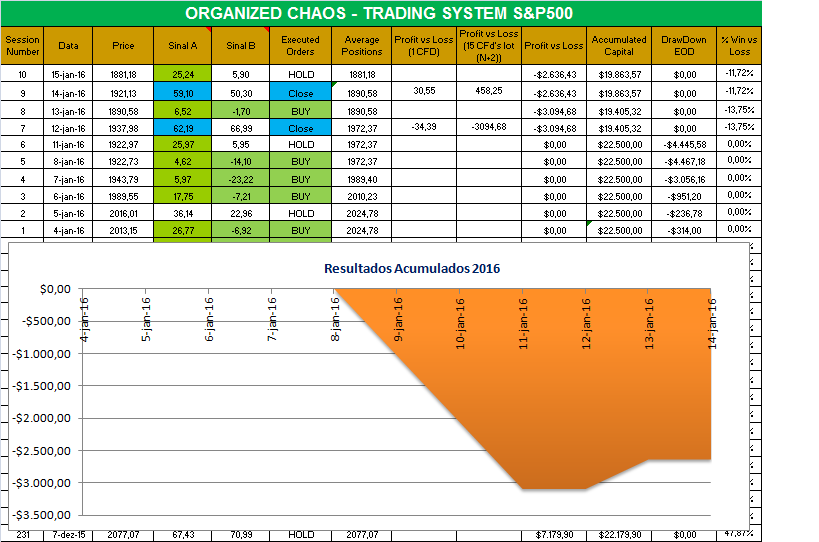The width and height of the screenshot is (819, 542).
Task: Select price cell 1881,18 in session 10
Action: point(123,74)
